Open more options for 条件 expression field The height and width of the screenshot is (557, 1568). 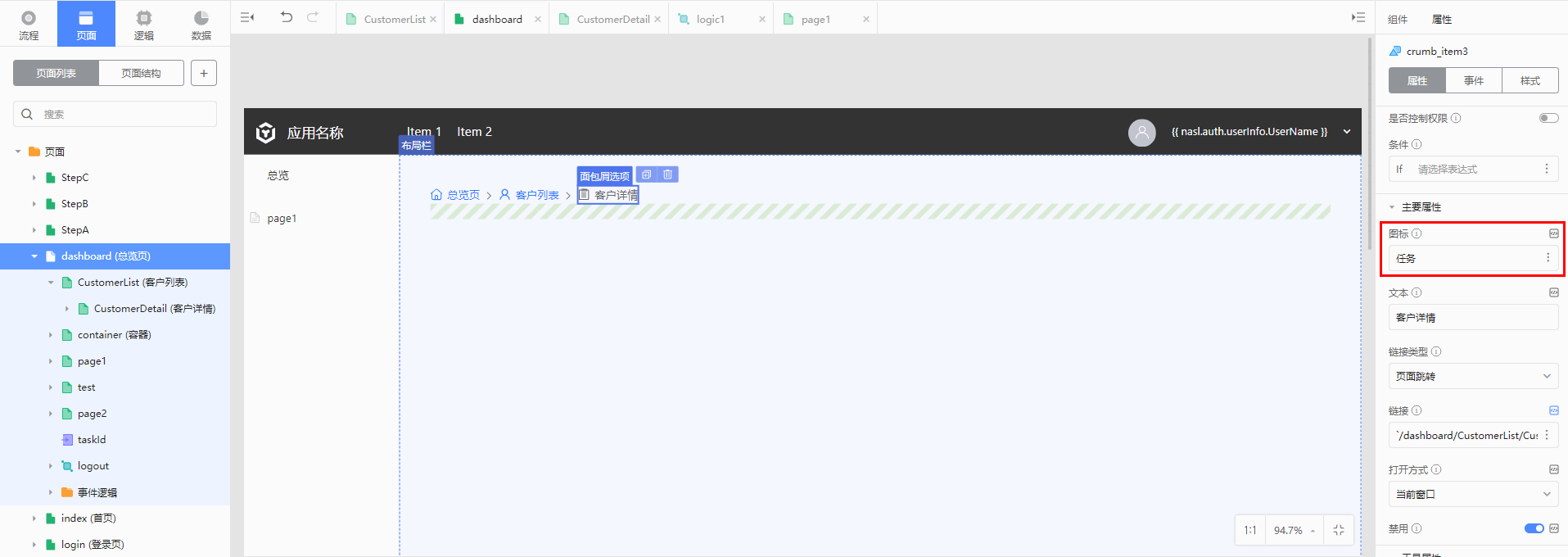[1547, 169]
